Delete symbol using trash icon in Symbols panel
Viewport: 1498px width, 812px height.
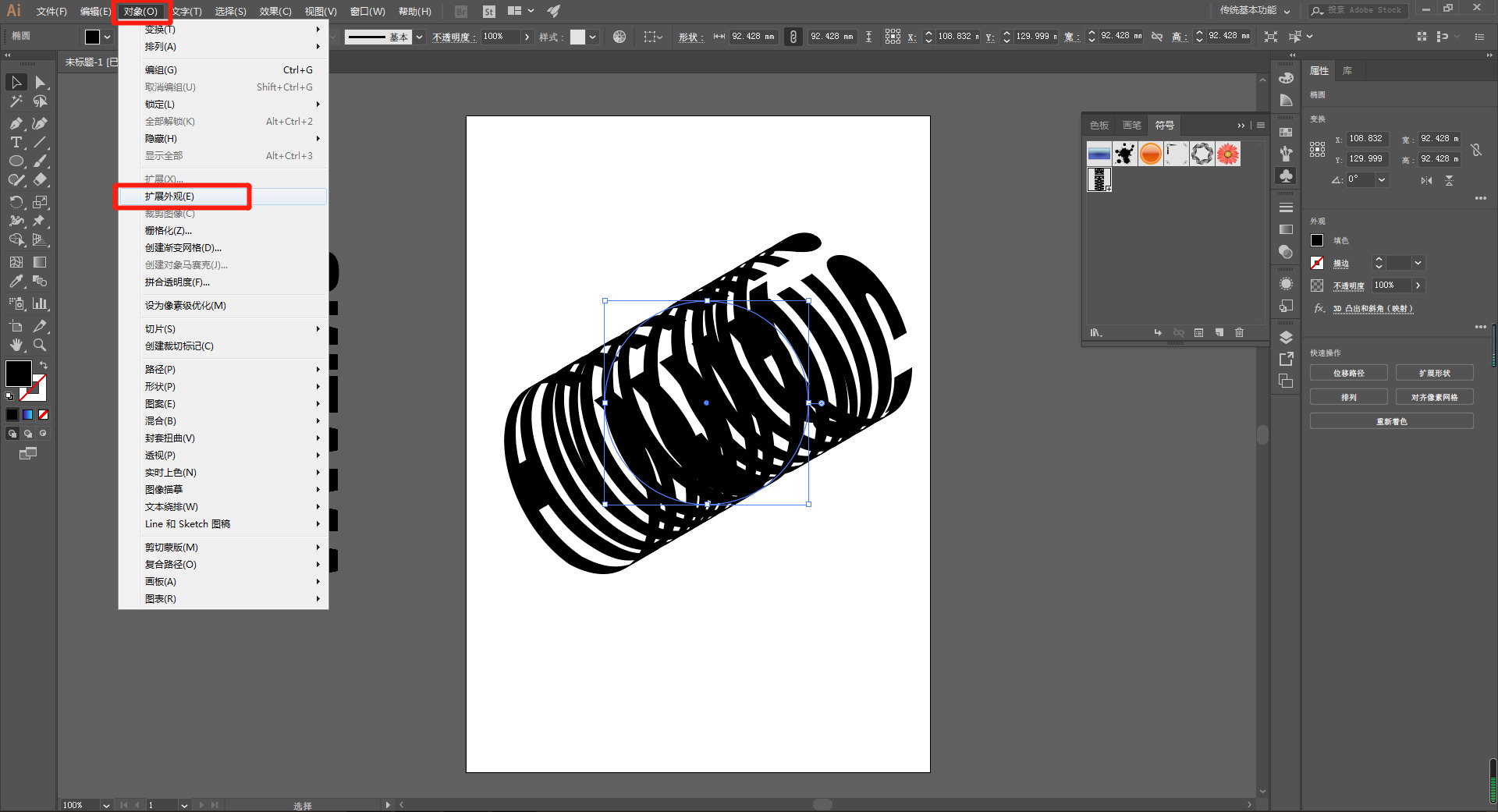[1239, 333]
